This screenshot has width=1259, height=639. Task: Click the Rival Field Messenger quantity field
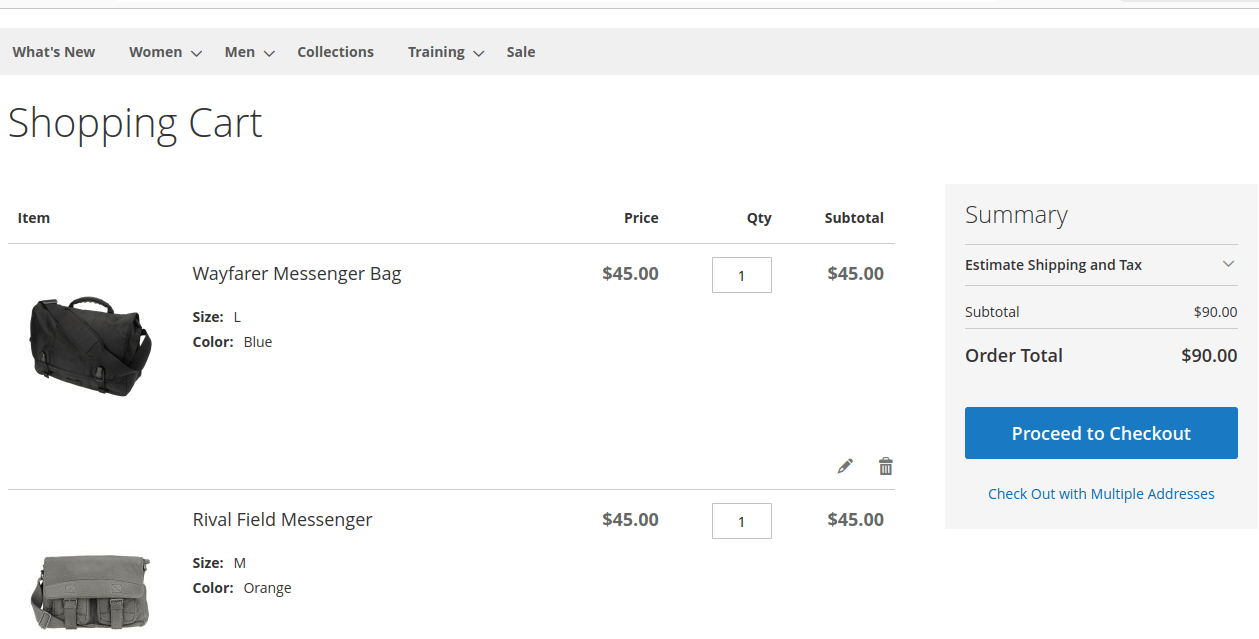coord(741,520)
